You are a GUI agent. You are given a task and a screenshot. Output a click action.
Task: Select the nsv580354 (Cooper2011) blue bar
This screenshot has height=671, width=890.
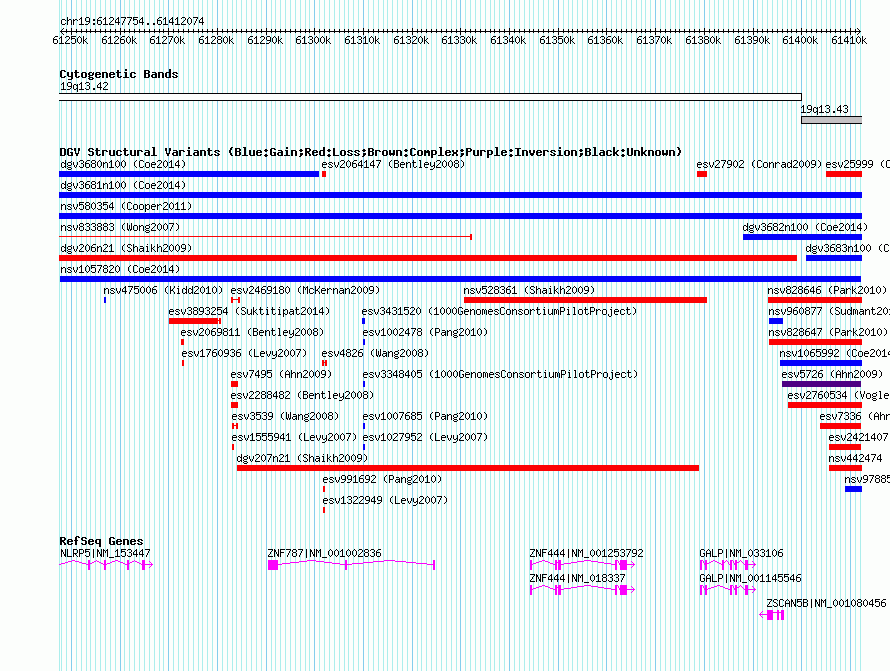pos(460,216)
